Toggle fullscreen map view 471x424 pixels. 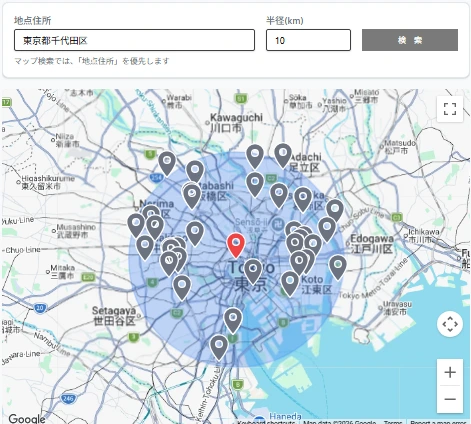click(450, 109)
